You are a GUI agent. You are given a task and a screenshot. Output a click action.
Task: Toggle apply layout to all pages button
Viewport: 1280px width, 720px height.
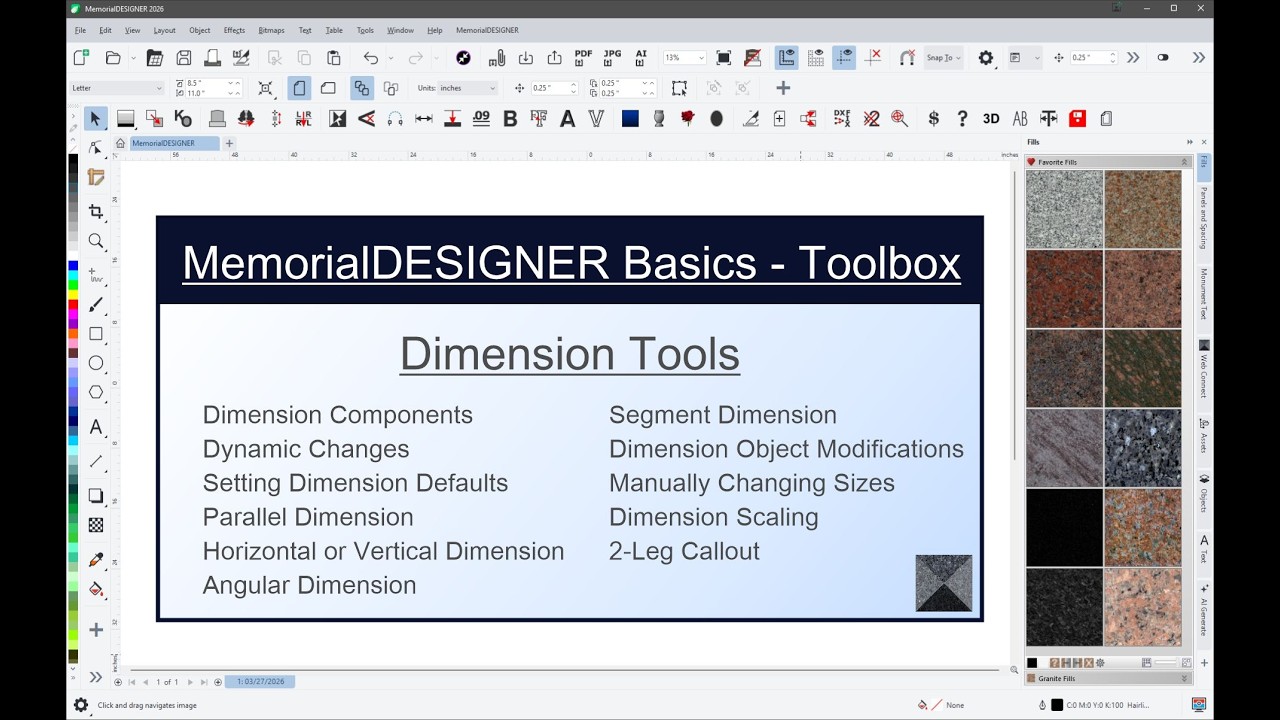[362, 88]
